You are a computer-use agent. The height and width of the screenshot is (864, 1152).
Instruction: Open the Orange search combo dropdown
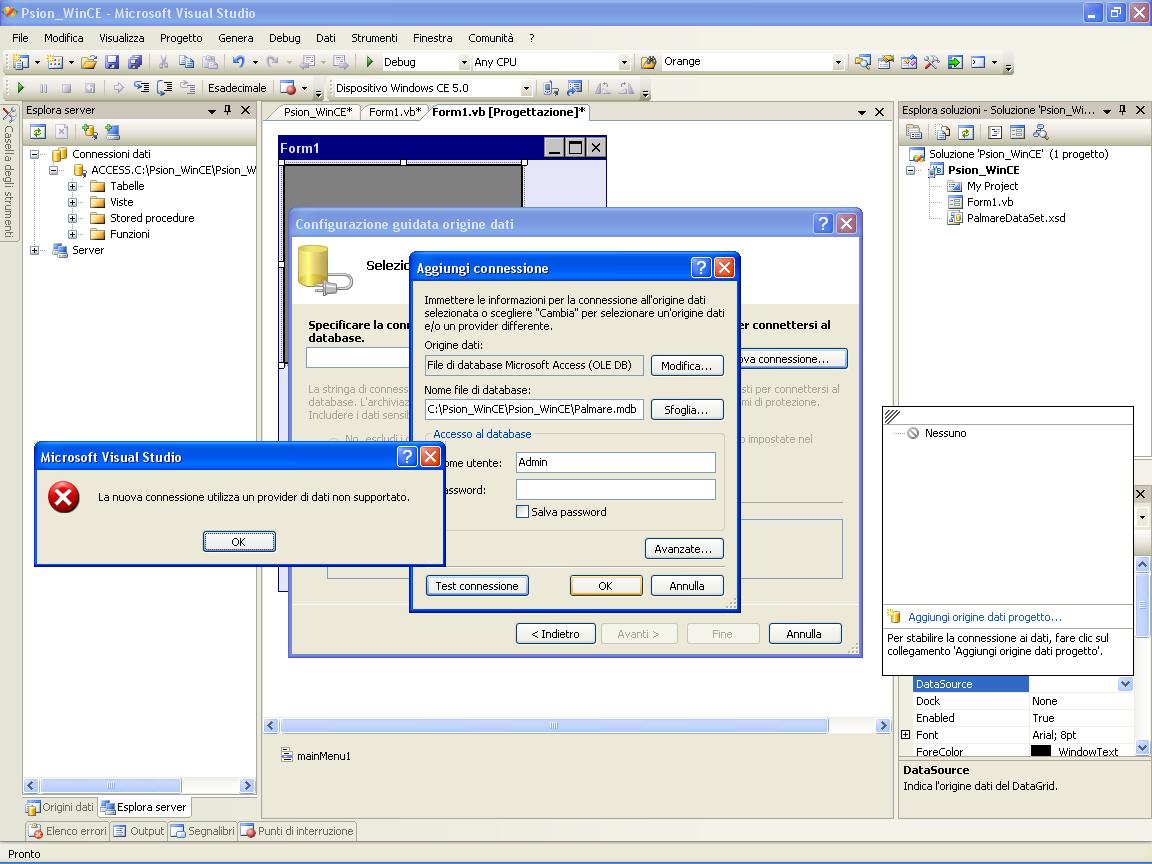point(838,62)
